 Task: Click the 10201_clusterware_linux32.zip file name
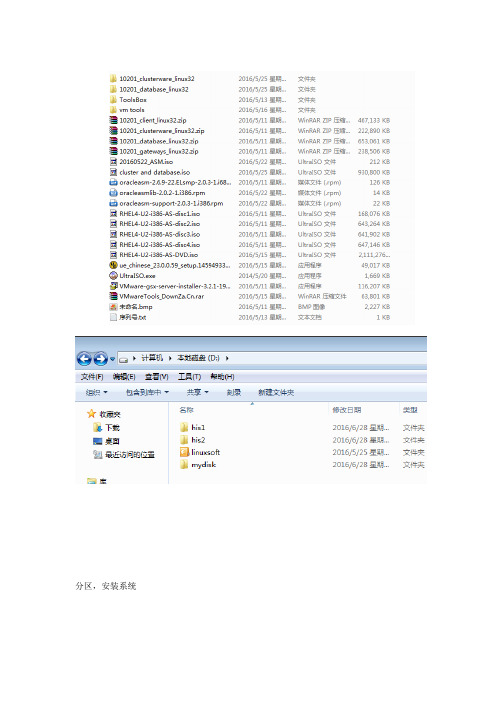pyautogui.click(x=162, y=131)
